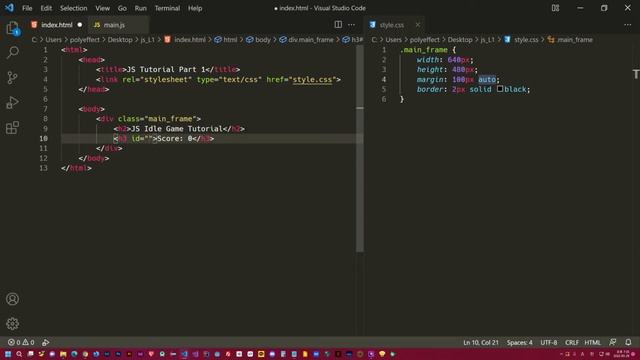Click the black color swatch in border
640x360 pixels.
(x=500, y=89)
